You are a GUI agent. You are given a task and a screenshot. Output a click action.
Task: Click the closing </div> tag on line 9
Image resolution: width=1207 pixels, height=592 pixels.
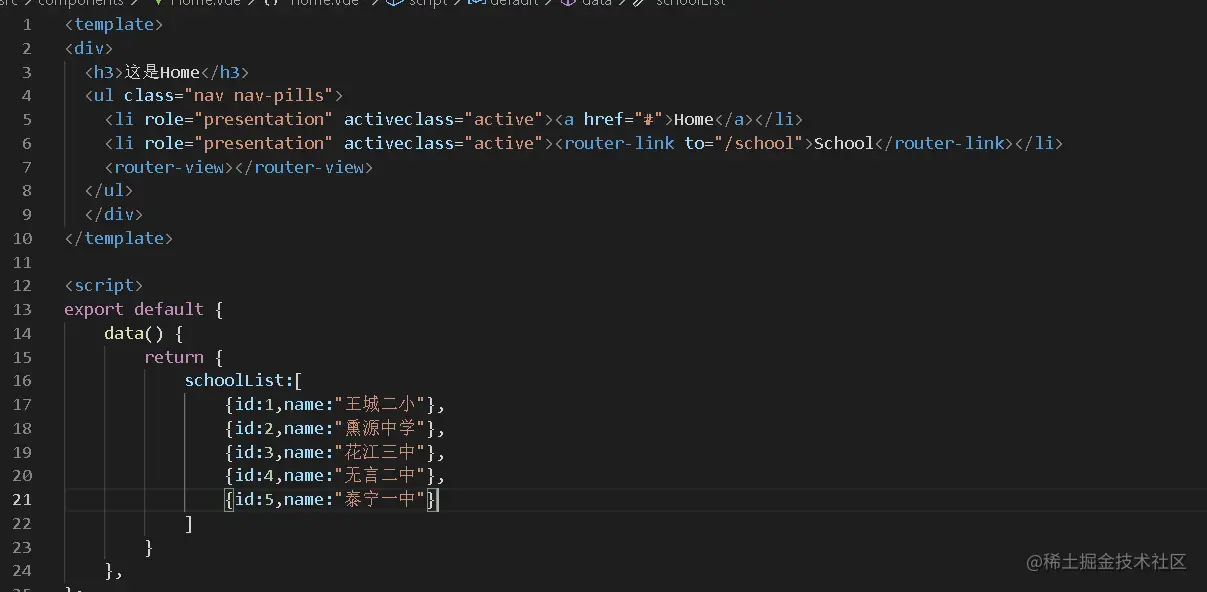click(114, 214)
